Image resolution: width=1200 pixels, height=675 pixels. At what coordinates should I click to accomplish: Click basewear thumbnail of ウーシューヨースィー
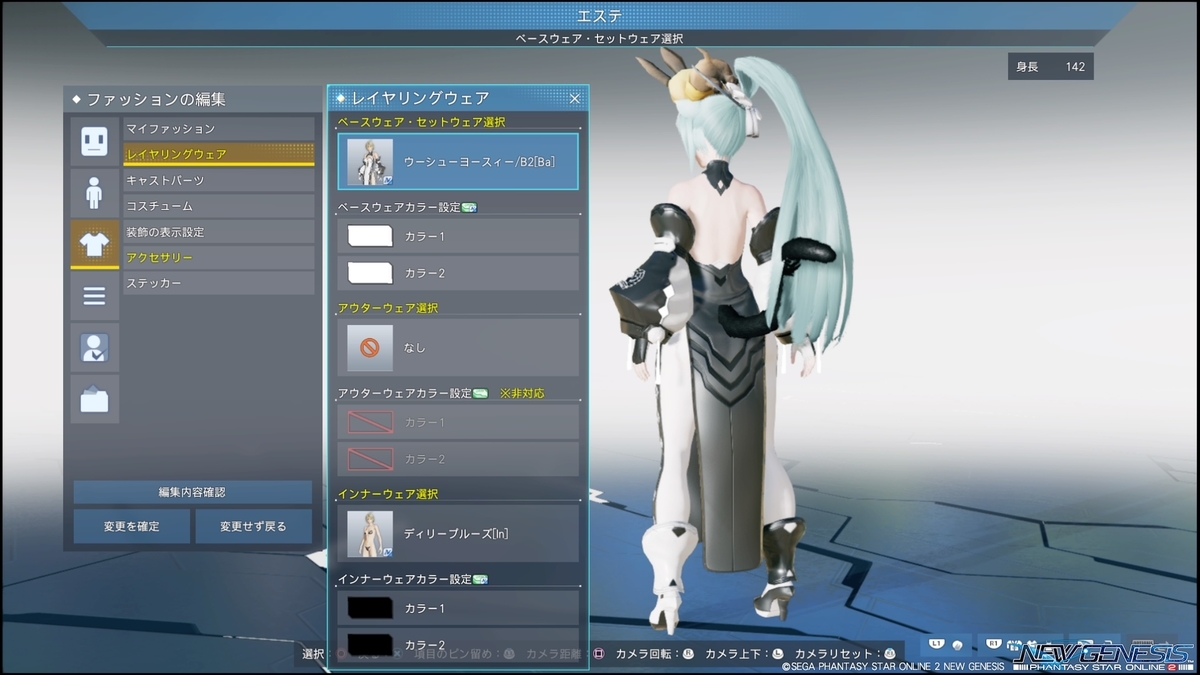coord(370,162)
